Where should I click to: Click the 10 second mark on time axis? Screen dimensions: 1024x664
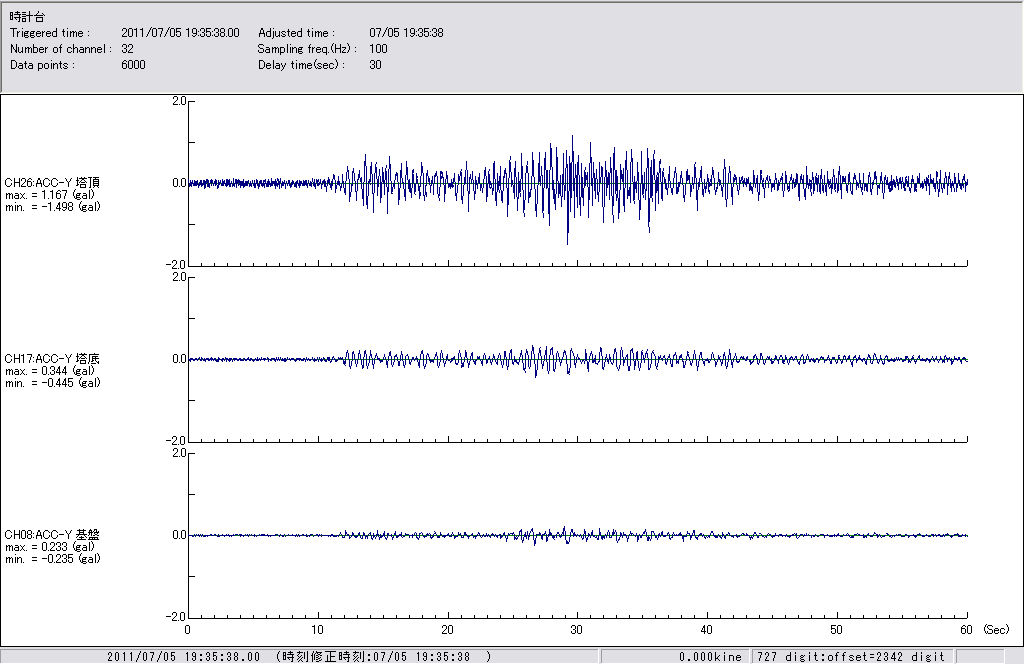click(x=318, y=630)
